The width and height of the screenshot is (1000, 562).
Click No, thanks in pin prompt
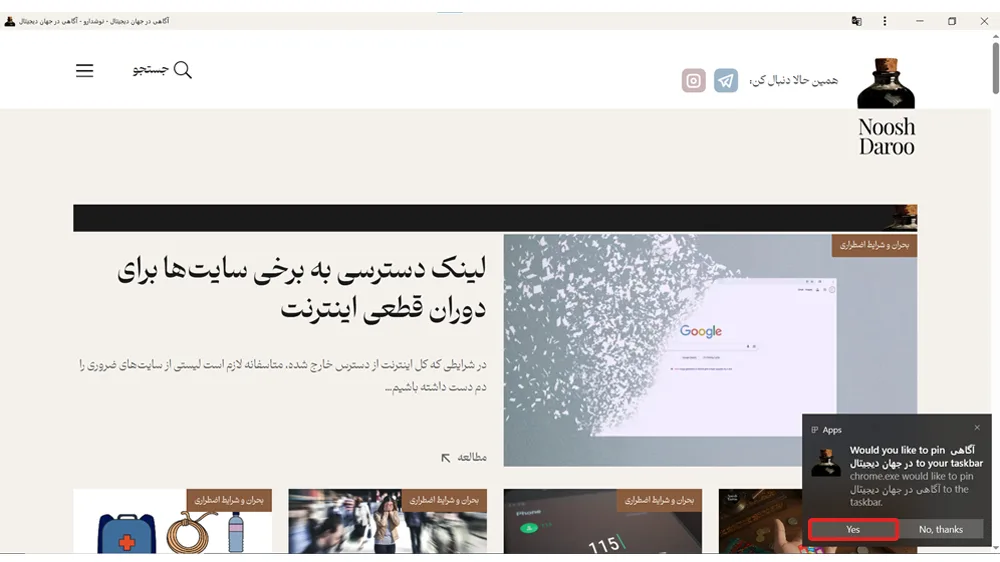(x=941, y=529)
